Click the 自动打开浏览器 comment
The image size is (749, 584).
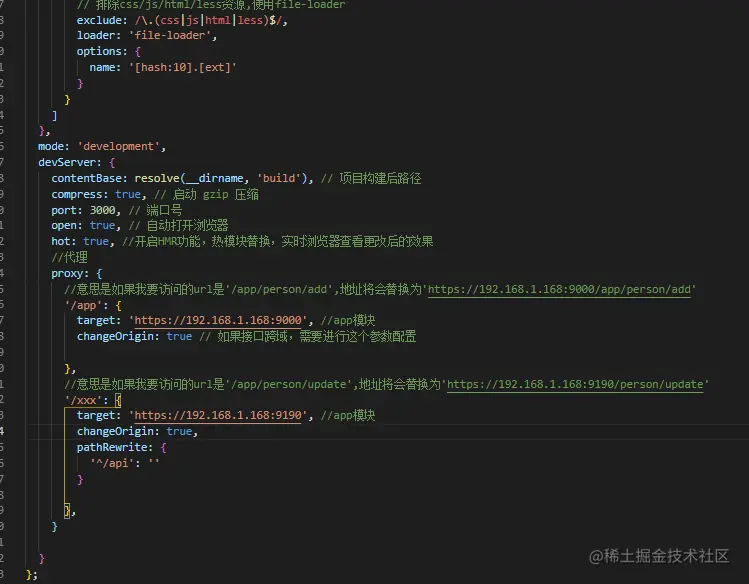coord(178,225)
